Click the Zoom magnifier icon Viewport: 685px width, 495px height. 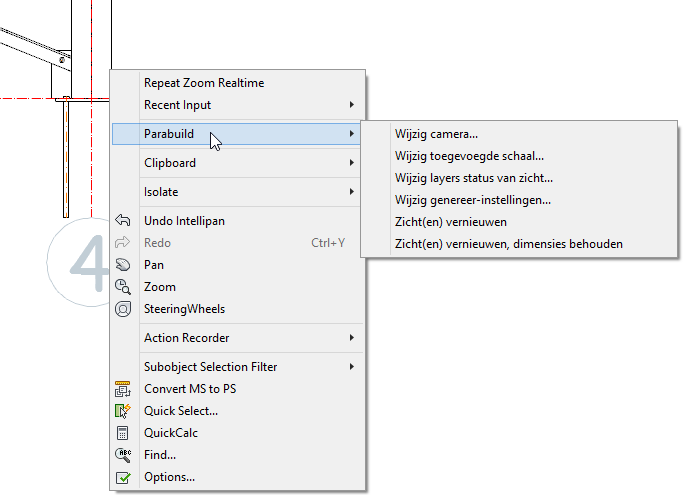pyautogui.click(x=123, y=287)
